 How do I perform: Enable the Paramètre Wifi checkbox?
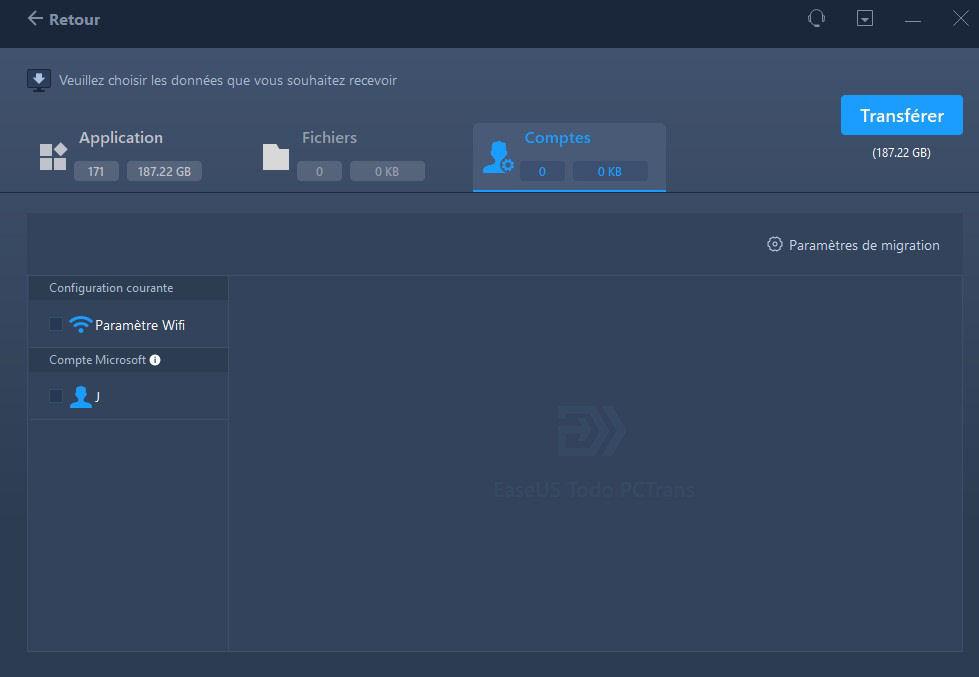[x=56, y=324]
